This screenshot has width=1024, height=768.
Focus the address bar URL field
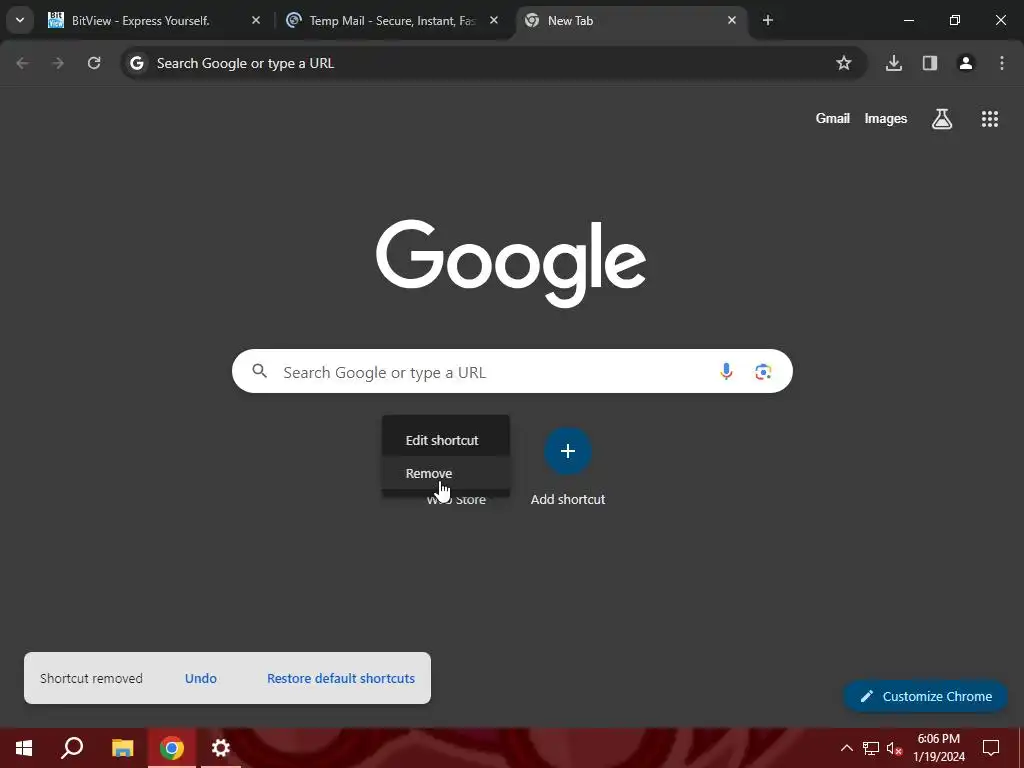coord(493,63)
